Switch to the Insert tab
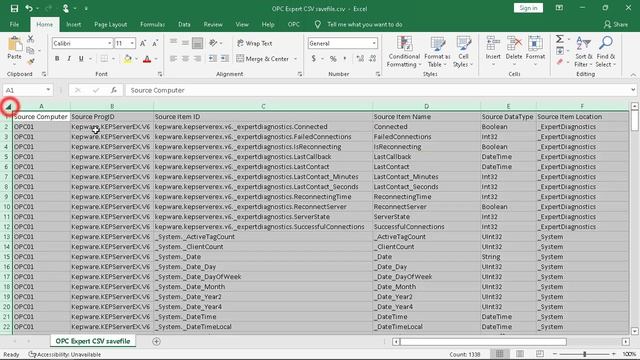640x360 pixels. [x=73, y=24]
